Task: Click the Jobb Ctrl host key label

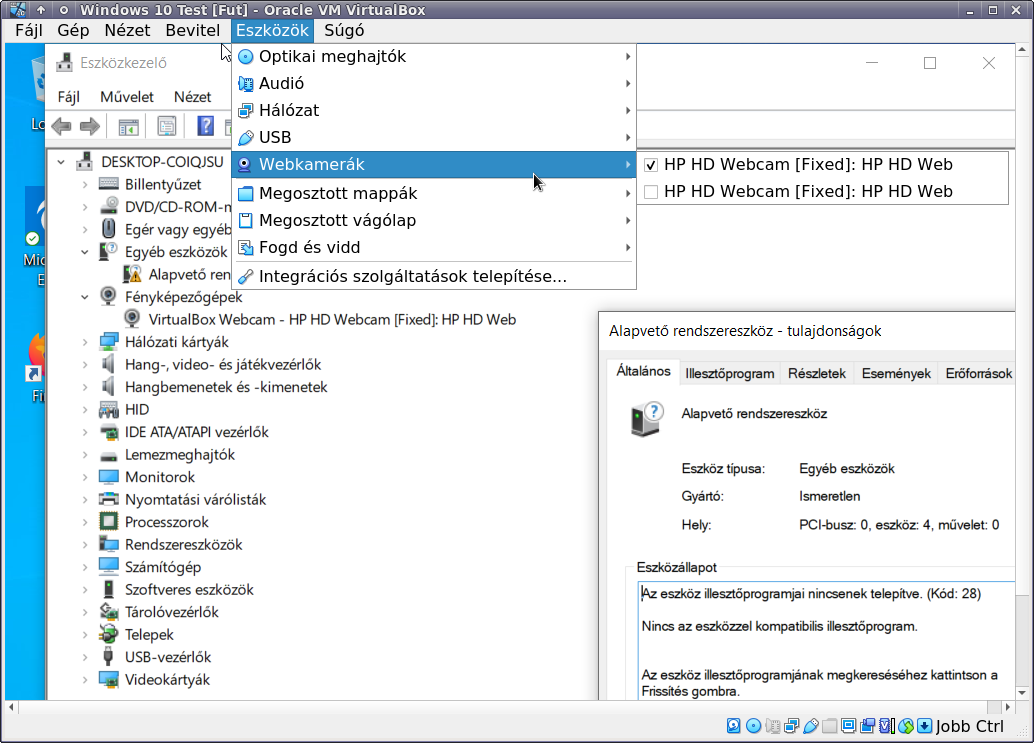Action: click(x=969, y=726)
